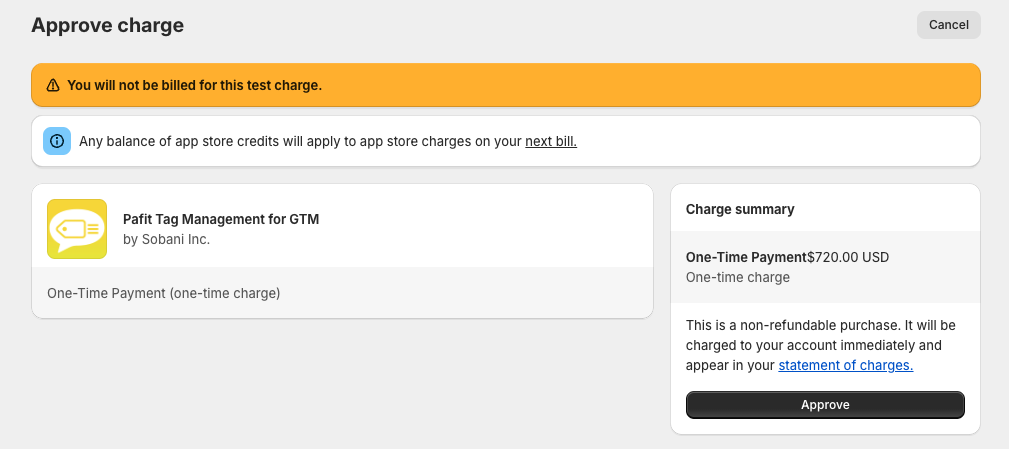The width and height of the screenshot is (1009, 449).
Task: Click the test charge warning message text
Action: pos(194,85)
